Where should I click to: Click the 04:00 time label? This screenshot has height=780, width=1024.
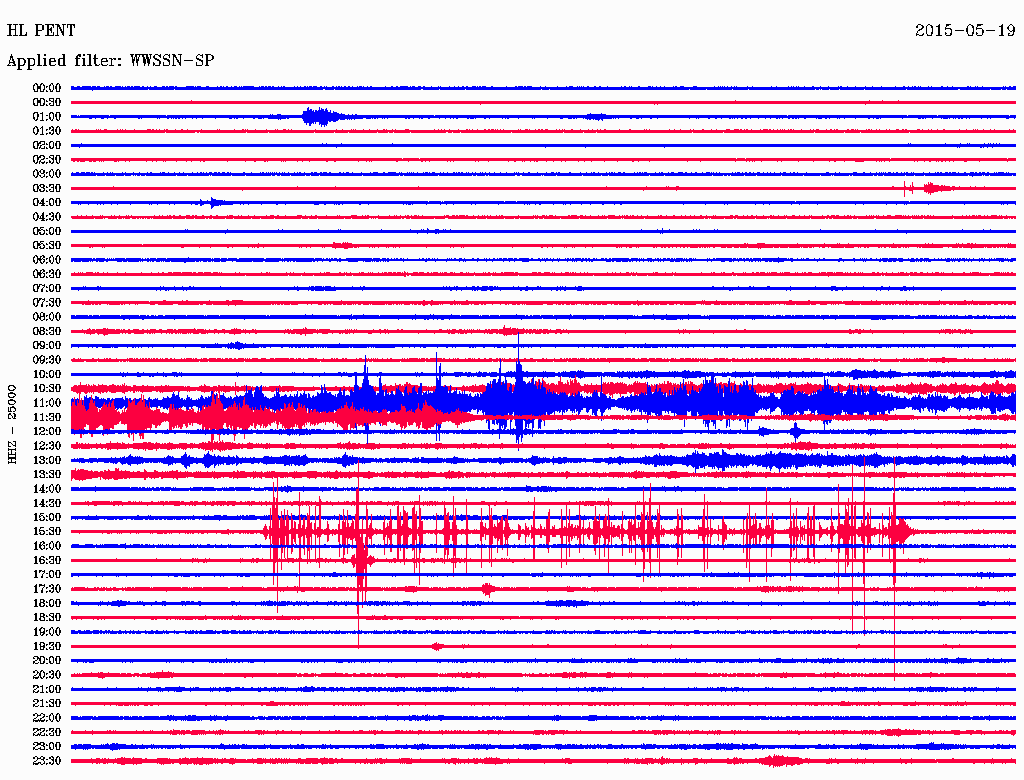[x=47, y=203]
